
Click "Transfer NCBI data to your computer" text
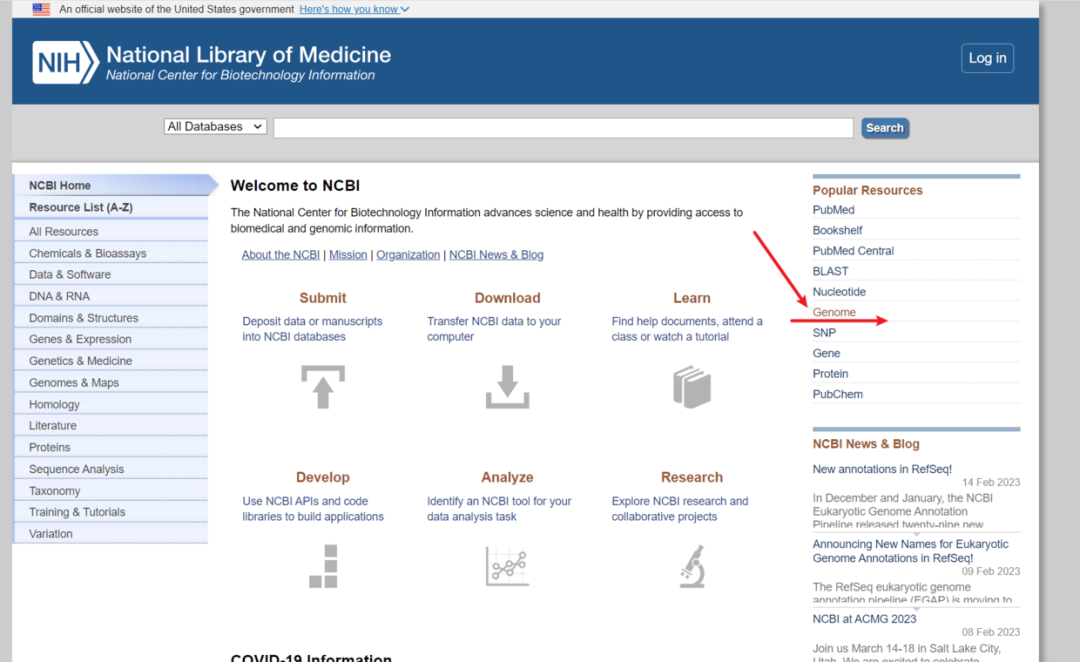[x=494, y=329]
